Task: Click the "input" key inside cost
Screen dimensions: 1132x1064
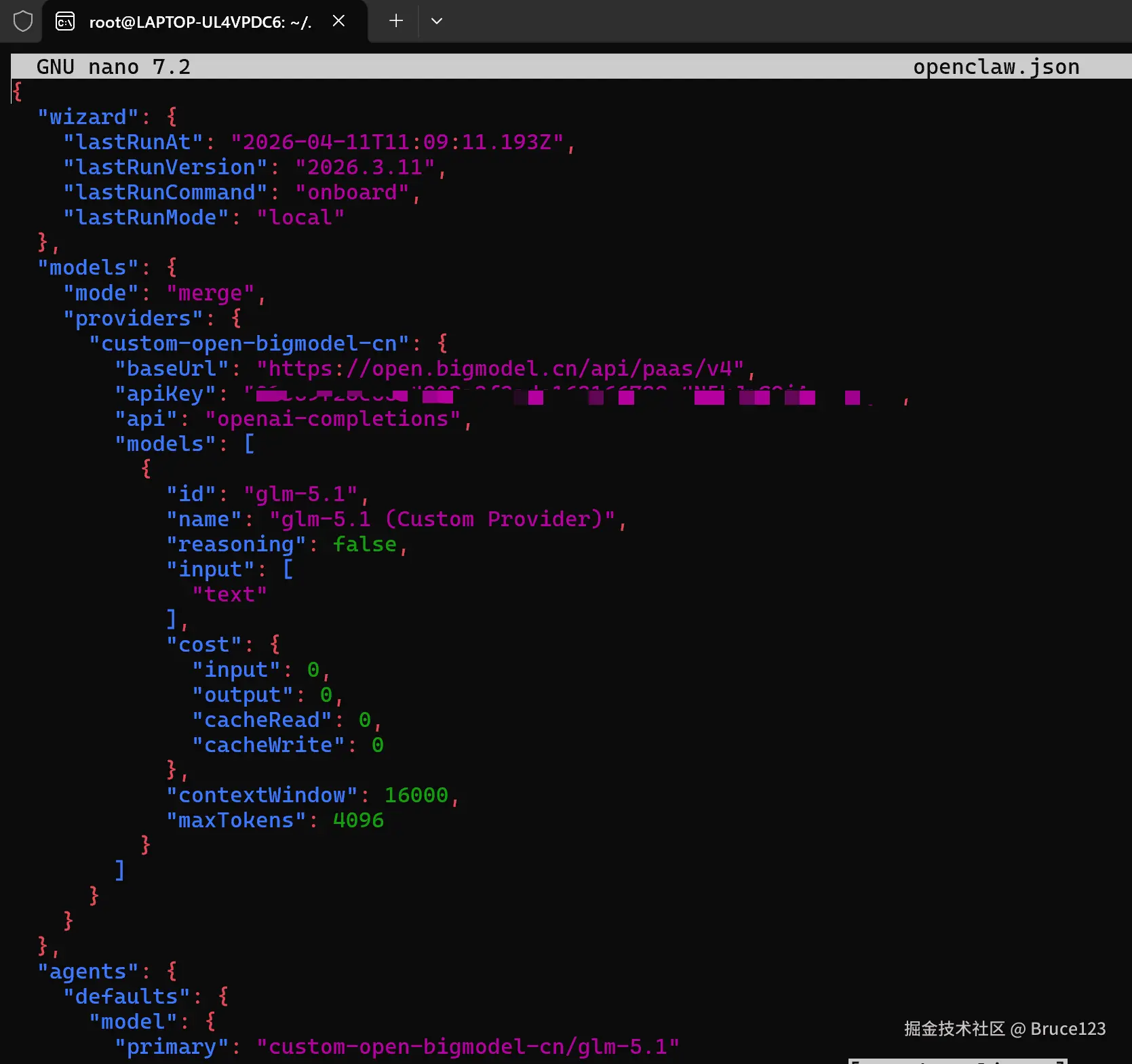Action: point(236,669)
